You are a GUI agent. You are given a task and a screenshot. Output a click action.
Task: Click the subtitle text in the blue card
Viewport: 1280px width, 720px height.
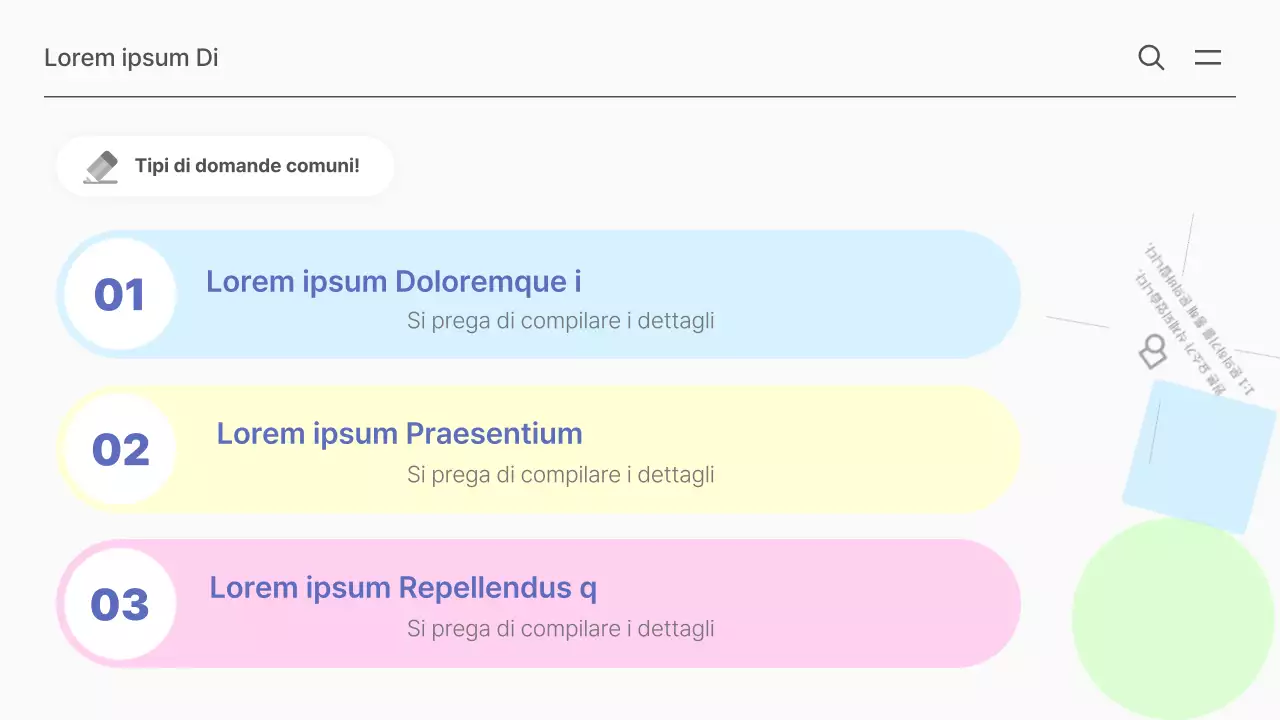pyautogui.click(x=560, y=321)
